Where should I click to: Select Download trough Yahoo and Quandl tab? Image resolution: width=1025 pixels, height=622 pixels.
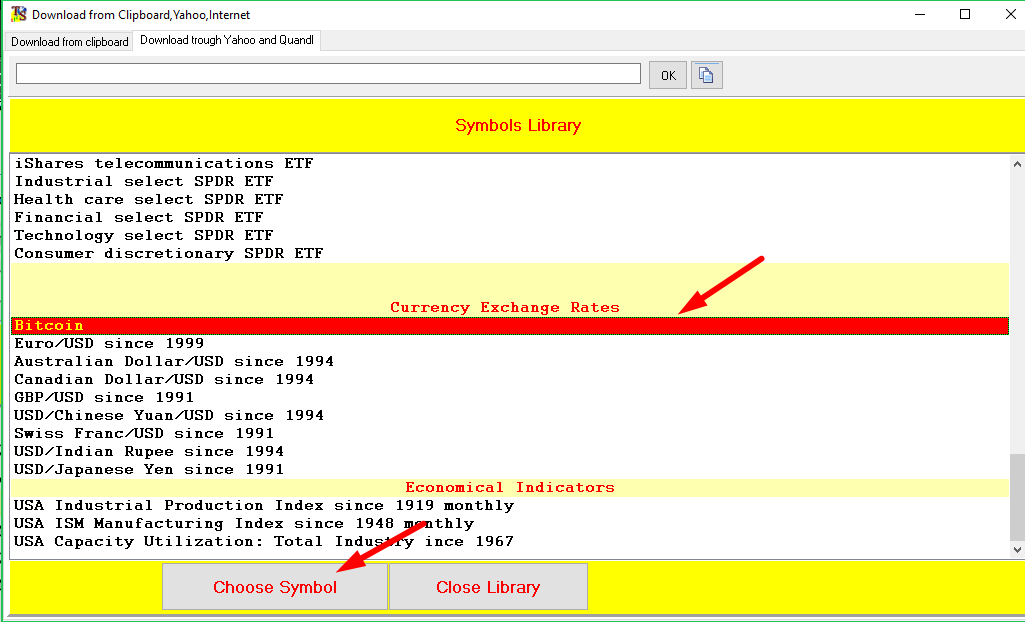(x=227, y=41)
